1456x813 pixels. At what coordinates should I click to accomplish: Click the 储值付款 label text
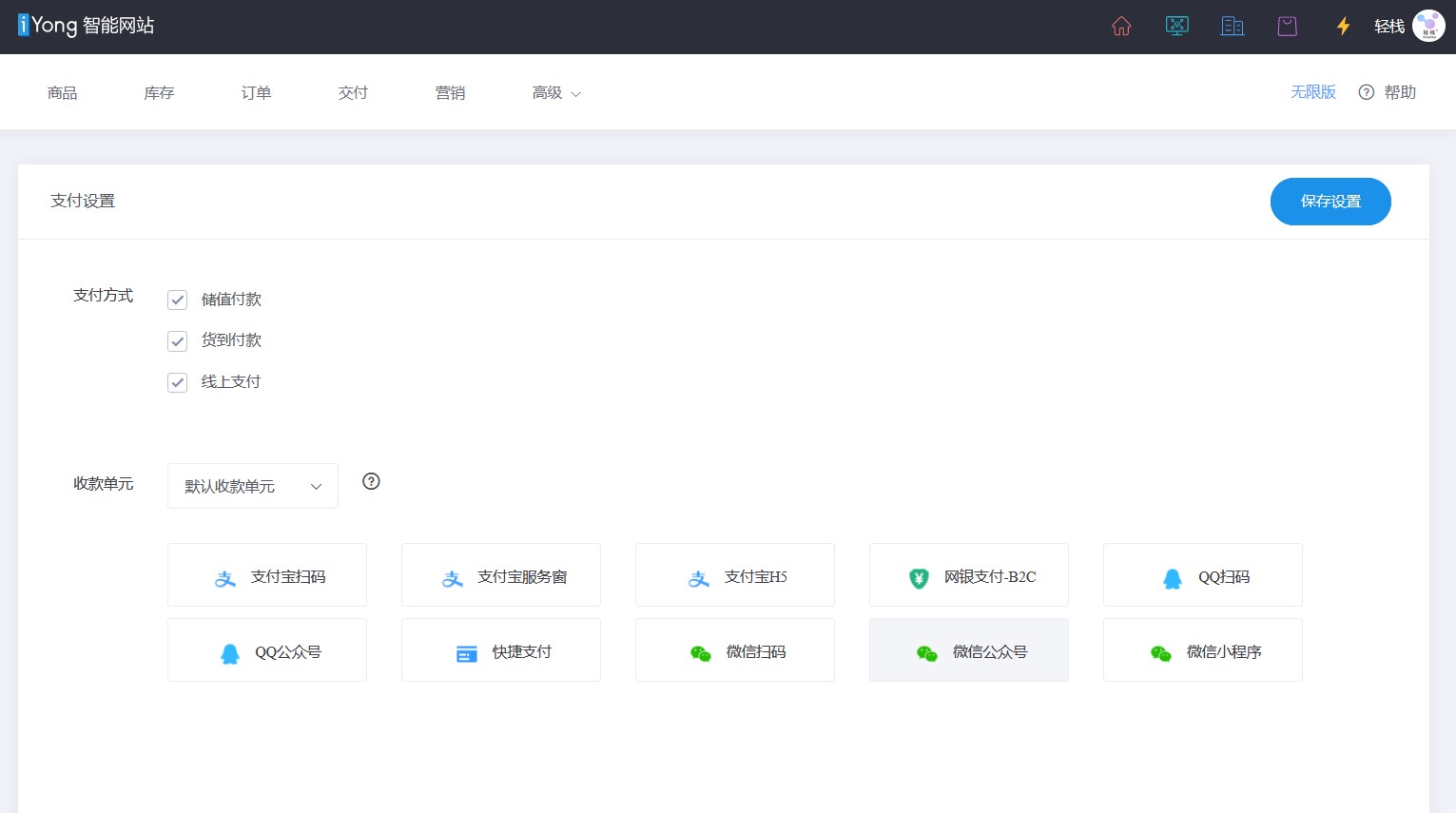231,300
